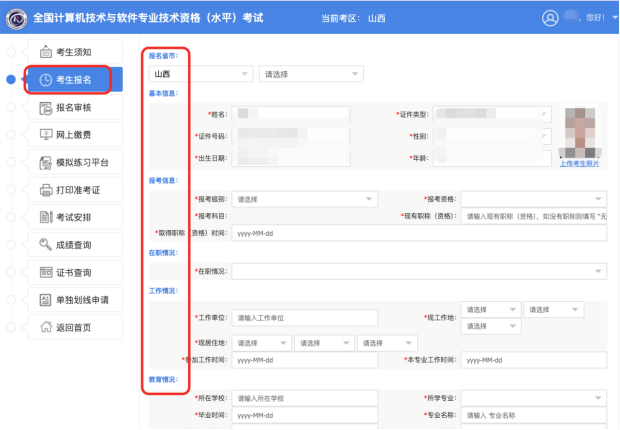The height and width of the screenshot is (430, 620).
Task: Click the 当前考区：山西 header text
Action: tap(353, 18)
